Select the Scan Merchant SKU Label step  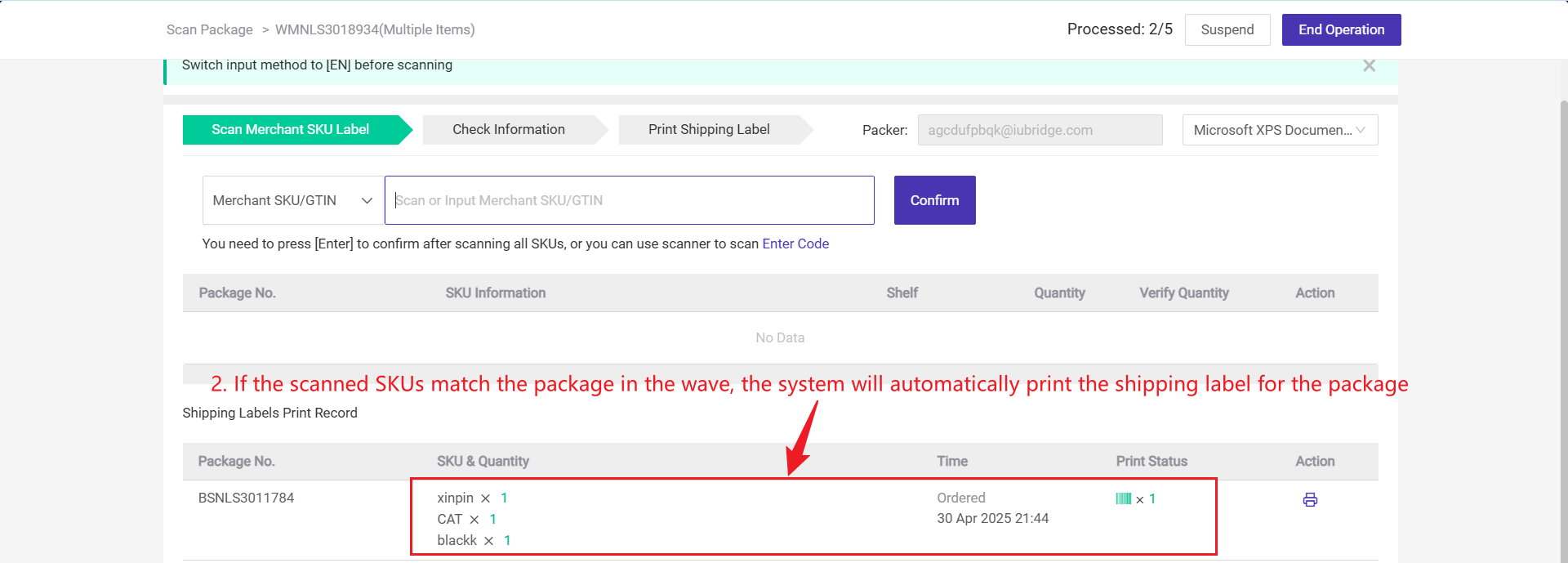tap(290, 130)
